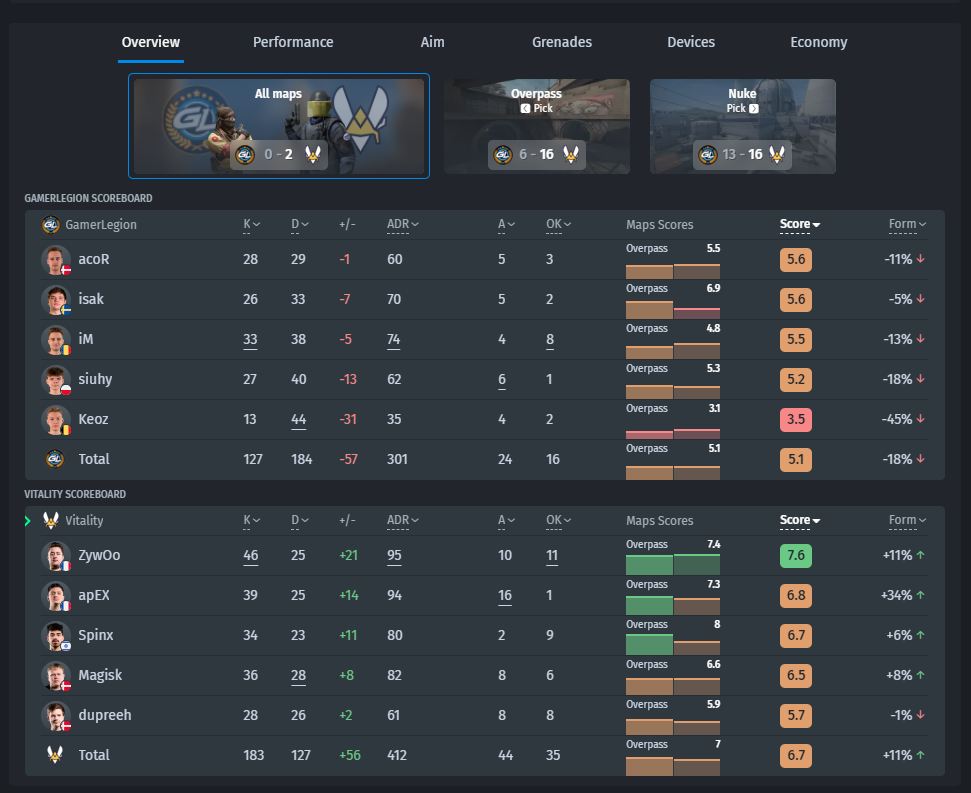
Task: Open isak player name link
Action: [x=91, y=299]
